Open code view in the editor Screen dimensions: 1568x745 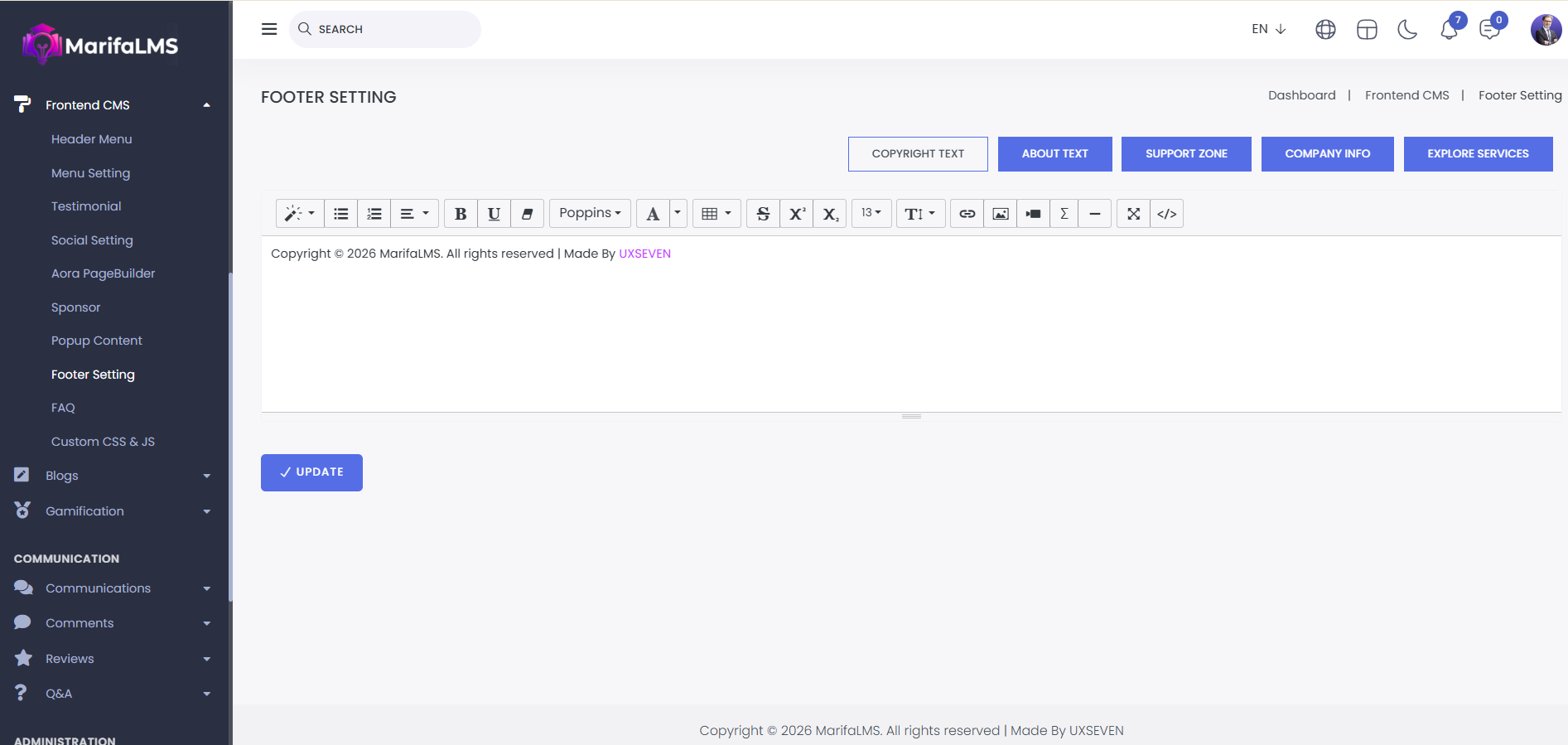pos(1166,214)
